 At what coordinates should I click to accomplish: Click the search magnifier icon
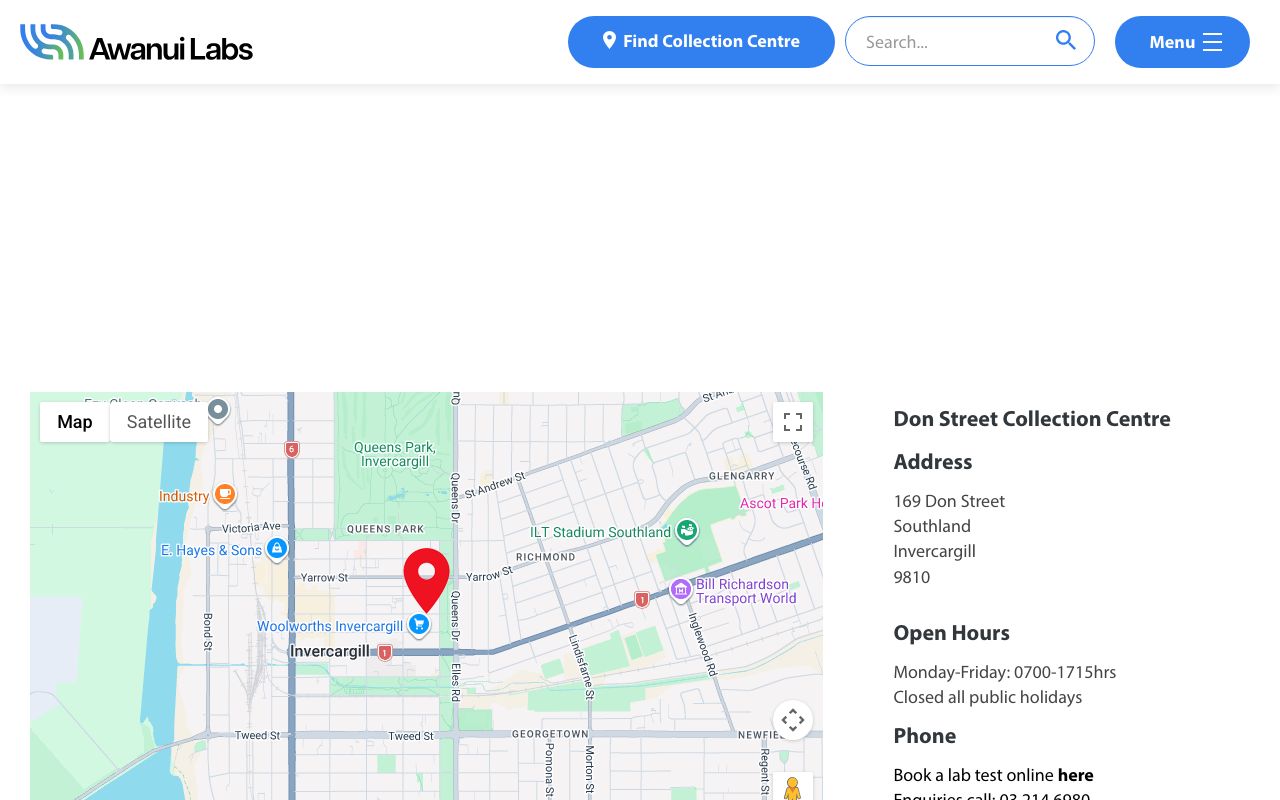[1066, 40]
